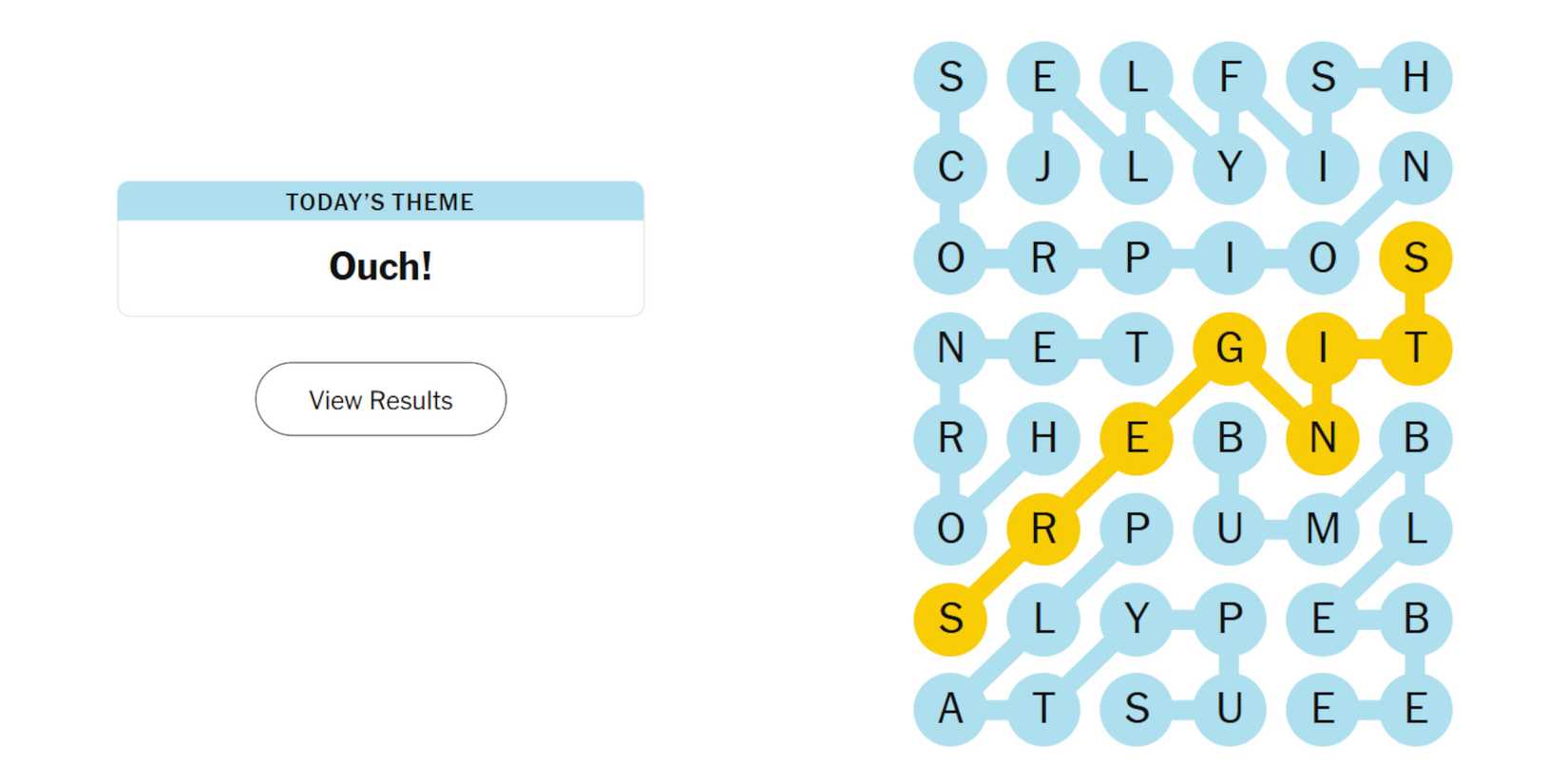Viewport: 1568px width, 784px height.
Task: Select the letter B on the right edge
Action: pos(1416,437)
